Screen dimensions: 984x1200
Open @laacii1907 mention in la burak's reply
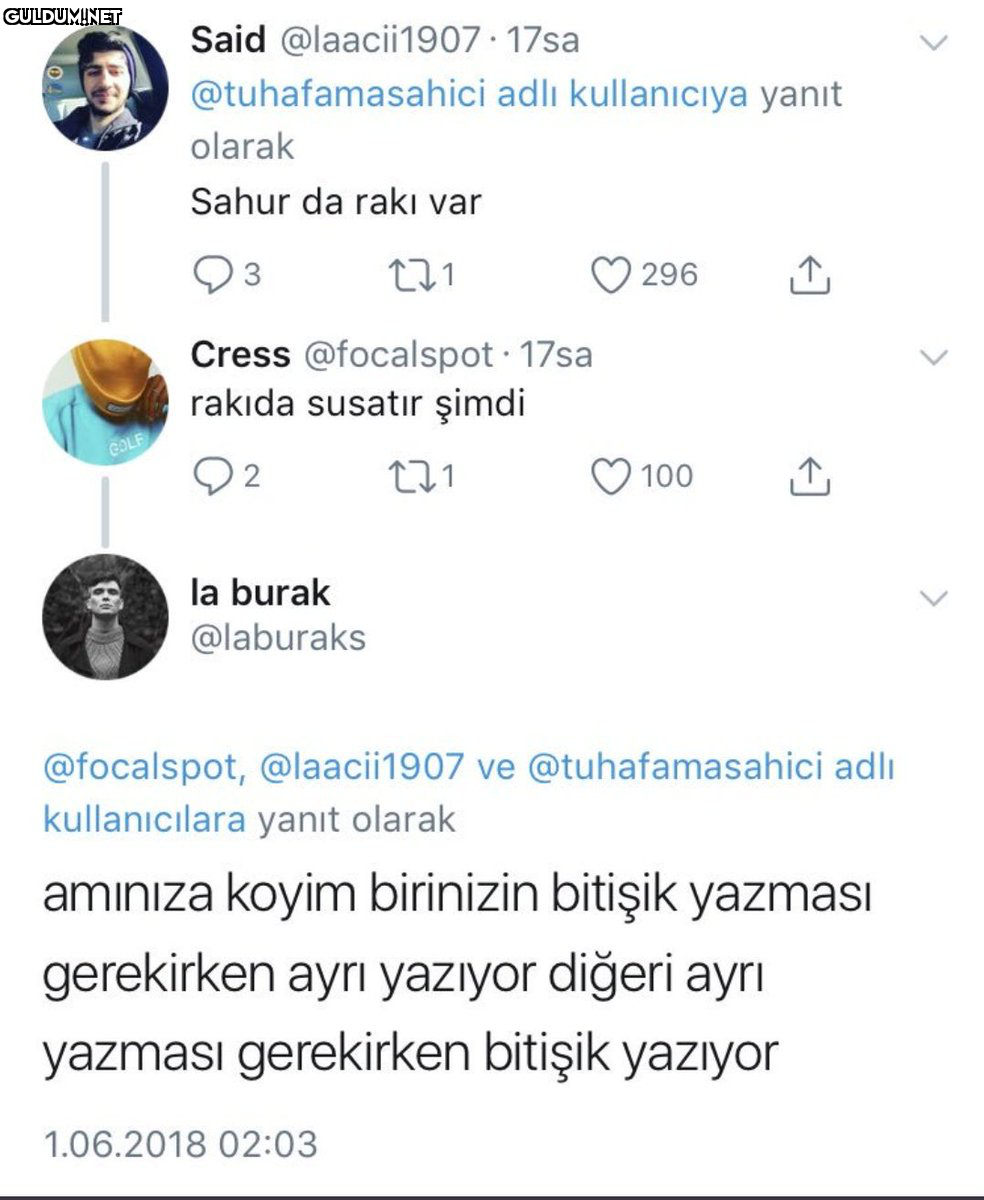tap(362, 768)
